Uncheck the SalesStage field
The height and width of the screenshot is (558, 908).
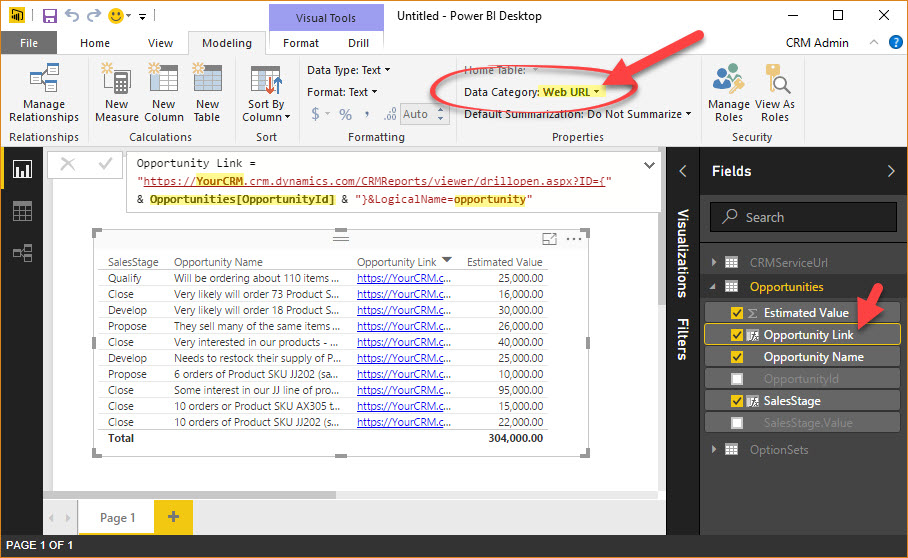[737, 401]
